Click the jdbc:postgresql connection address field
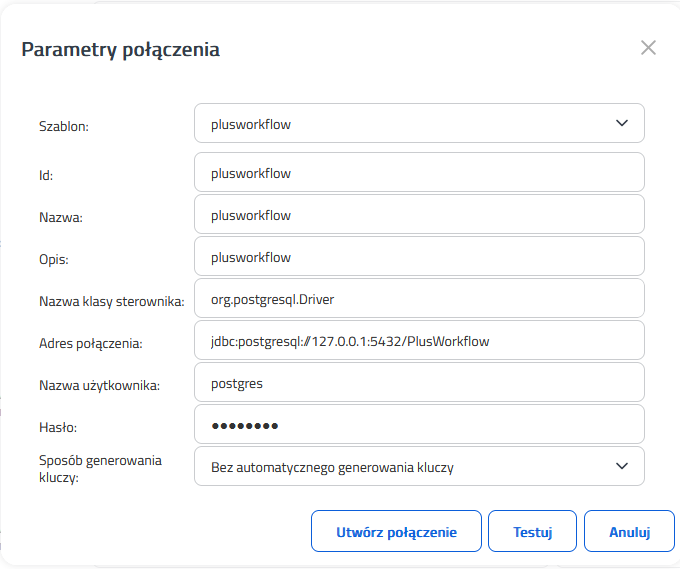Image resolution: width=680 pixels, height=569 pixels. (419, 340)
